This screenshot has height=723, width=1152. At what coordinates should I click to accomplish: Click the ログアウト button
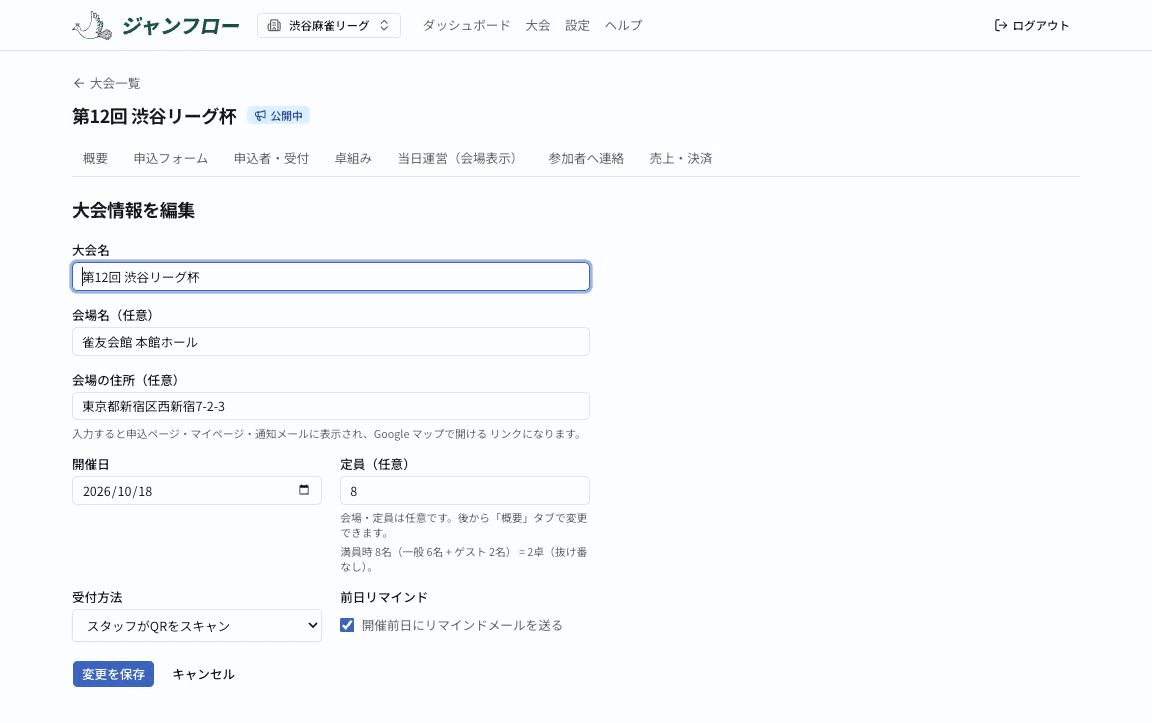click(1032, 26)
